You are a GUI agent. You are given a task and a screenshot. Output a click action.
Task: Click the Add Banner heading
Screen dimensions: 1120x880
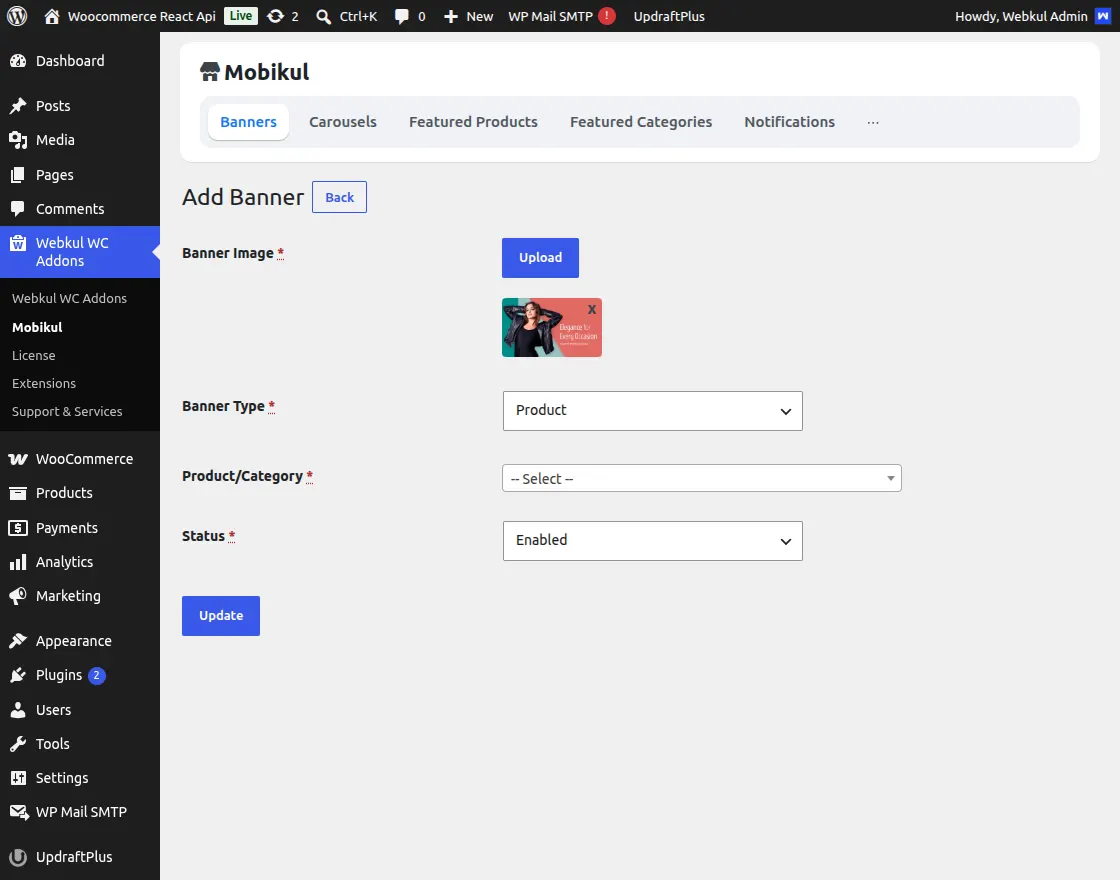(x=243, y=197)
